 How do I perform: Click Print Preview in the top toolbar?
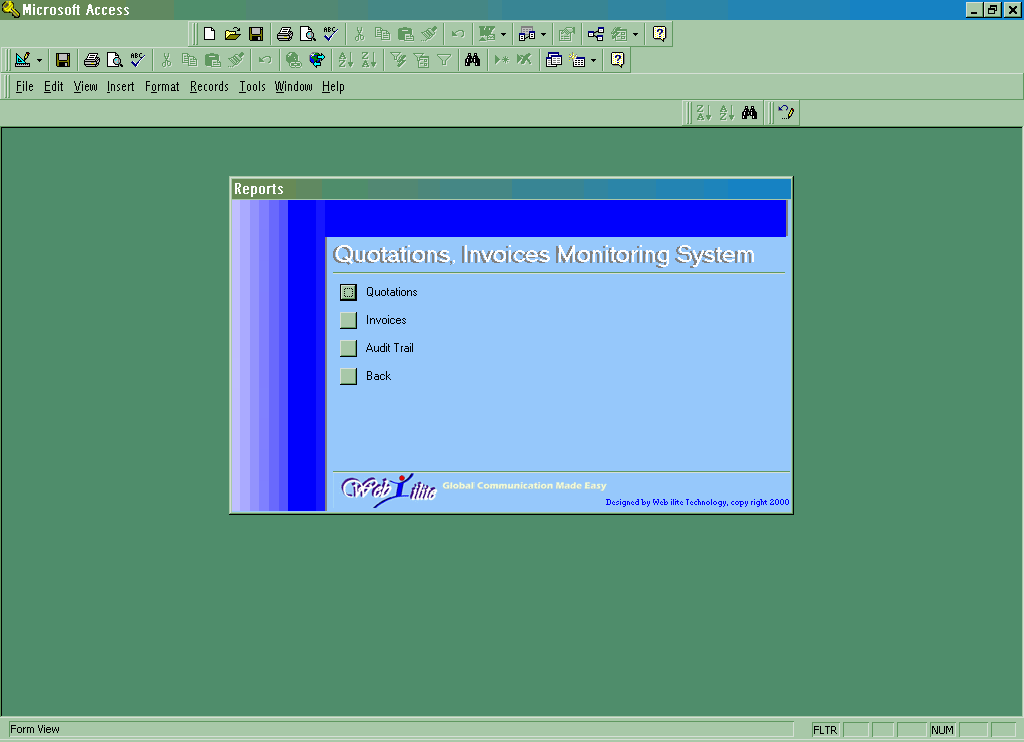tap(308, 34)
